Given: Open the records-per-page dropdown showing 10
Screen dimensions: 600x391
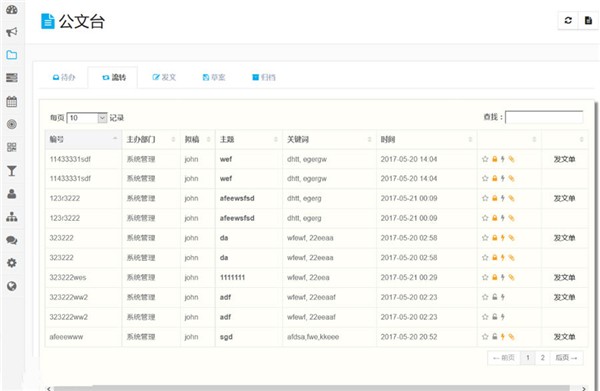Looking at the screenshot, I should click(87, 118).
